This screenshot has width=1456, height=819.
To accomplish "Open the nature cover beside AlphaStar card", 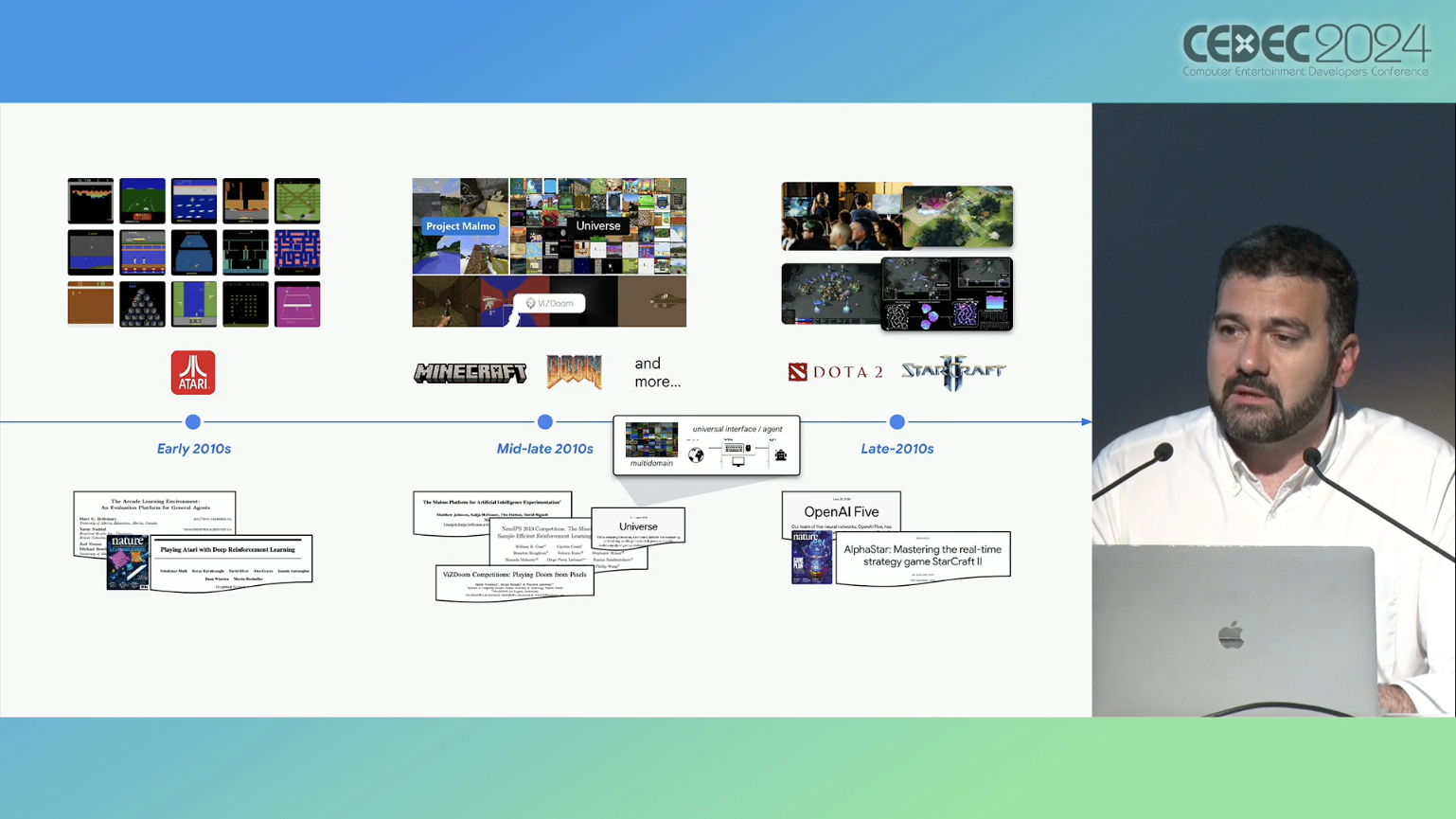I will coord(812,558).
